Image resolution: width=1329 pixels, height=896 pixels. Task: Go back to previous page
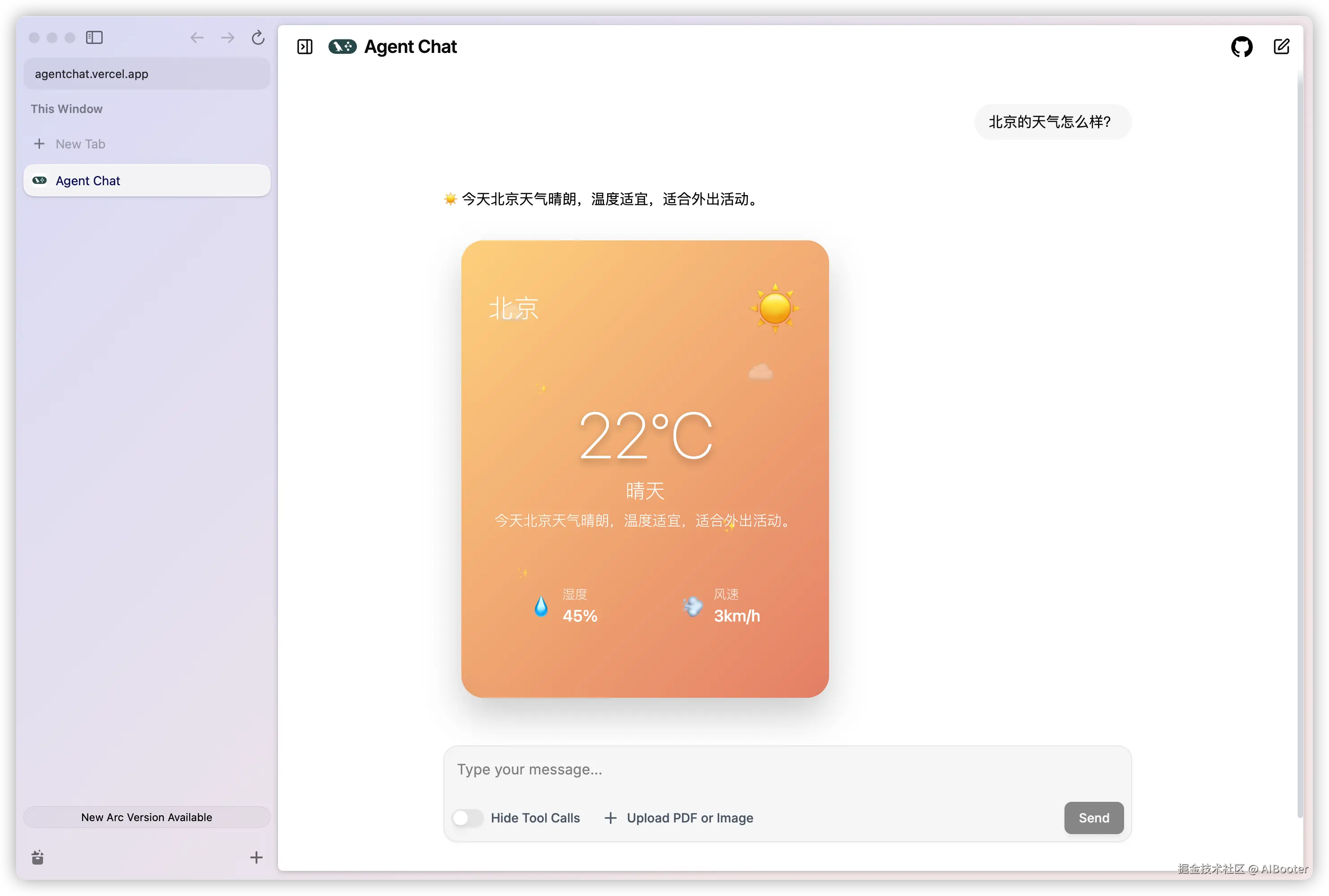[x=197, y=38]
